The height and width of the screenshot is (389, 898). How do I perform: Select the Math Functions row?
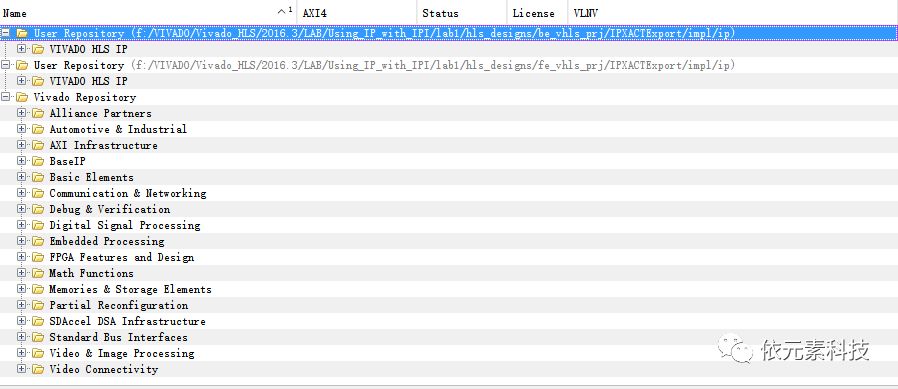(449, 273)
